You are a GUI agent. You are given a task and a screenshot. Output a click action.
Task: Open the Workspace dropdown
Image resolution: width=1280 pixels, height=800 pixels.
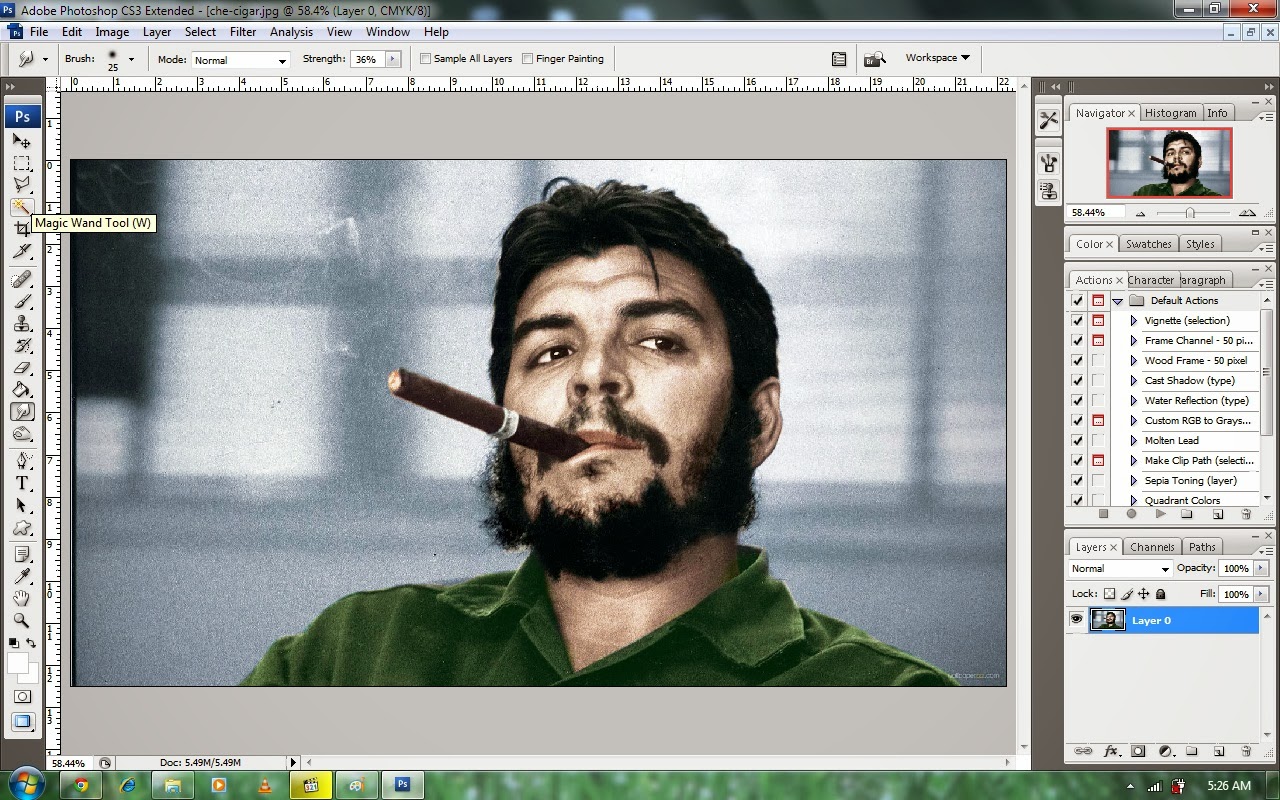click(x=937, y=58)
